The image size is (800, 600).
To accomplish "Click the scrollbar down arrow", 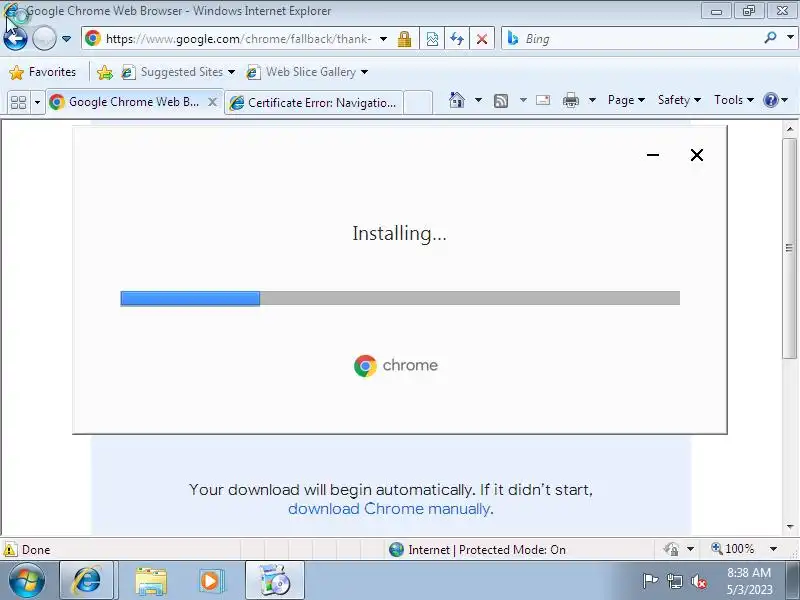I will (790, 526).
